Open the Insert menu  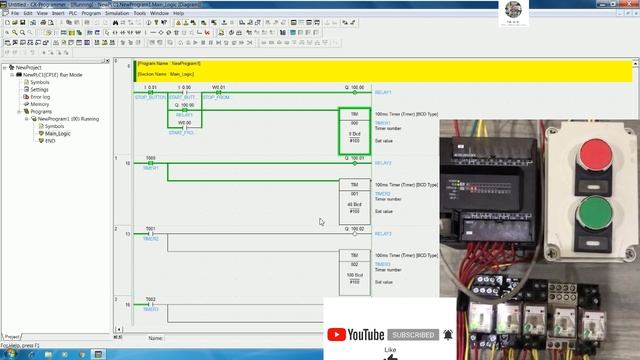(58, 13)
